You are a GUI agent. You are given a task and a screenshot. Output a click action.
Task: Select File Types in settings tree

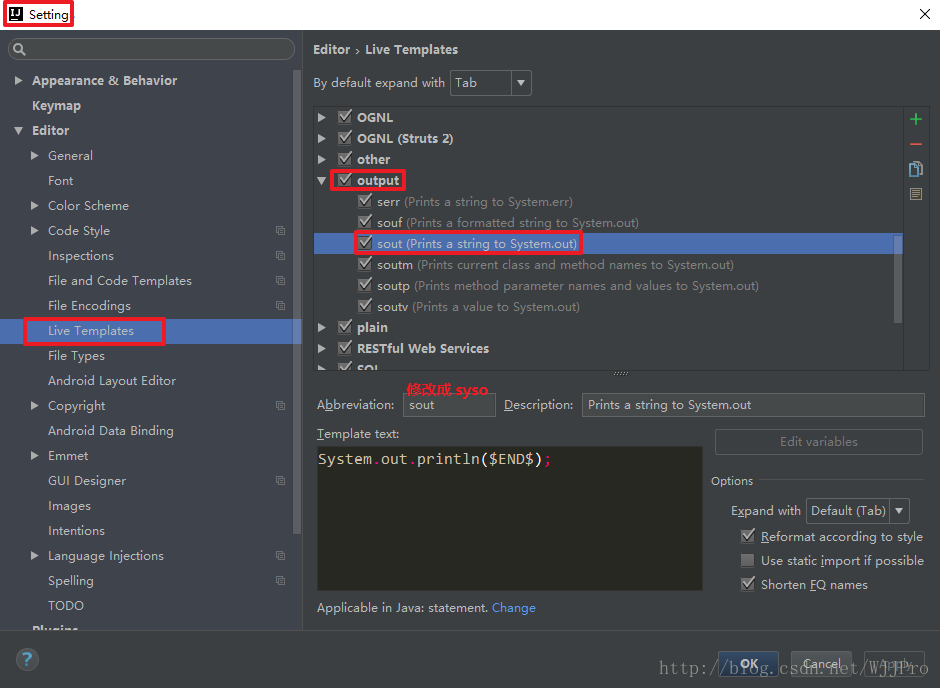tap(76, 356)
